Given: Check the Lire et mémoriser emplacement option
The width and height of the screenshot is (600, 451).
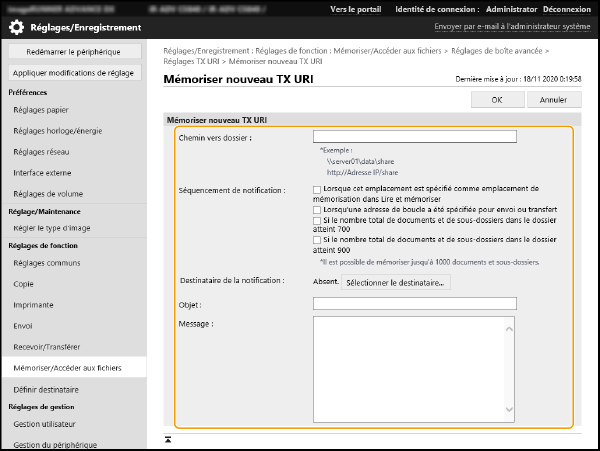Looking at the screenshot, I should click(317, 188).
